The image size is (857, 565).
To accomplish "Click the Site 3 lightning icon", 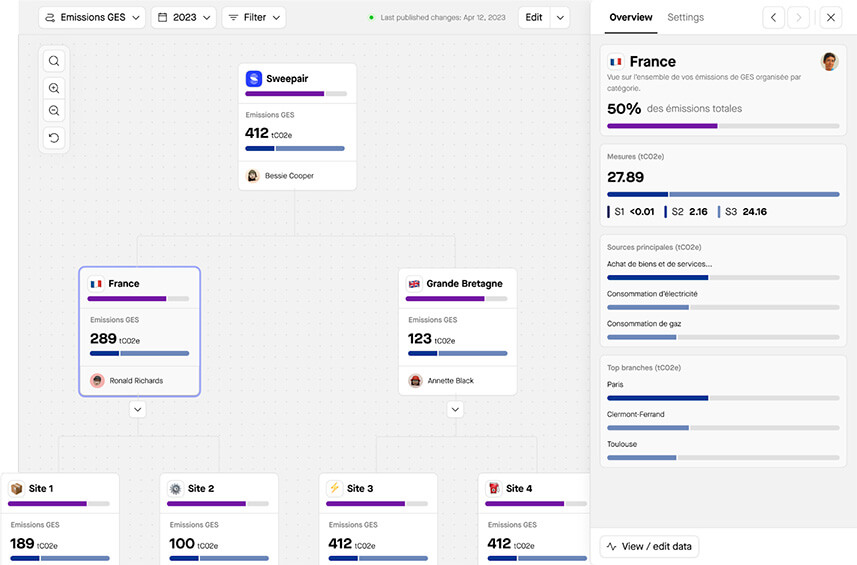I will click(334, 488).
